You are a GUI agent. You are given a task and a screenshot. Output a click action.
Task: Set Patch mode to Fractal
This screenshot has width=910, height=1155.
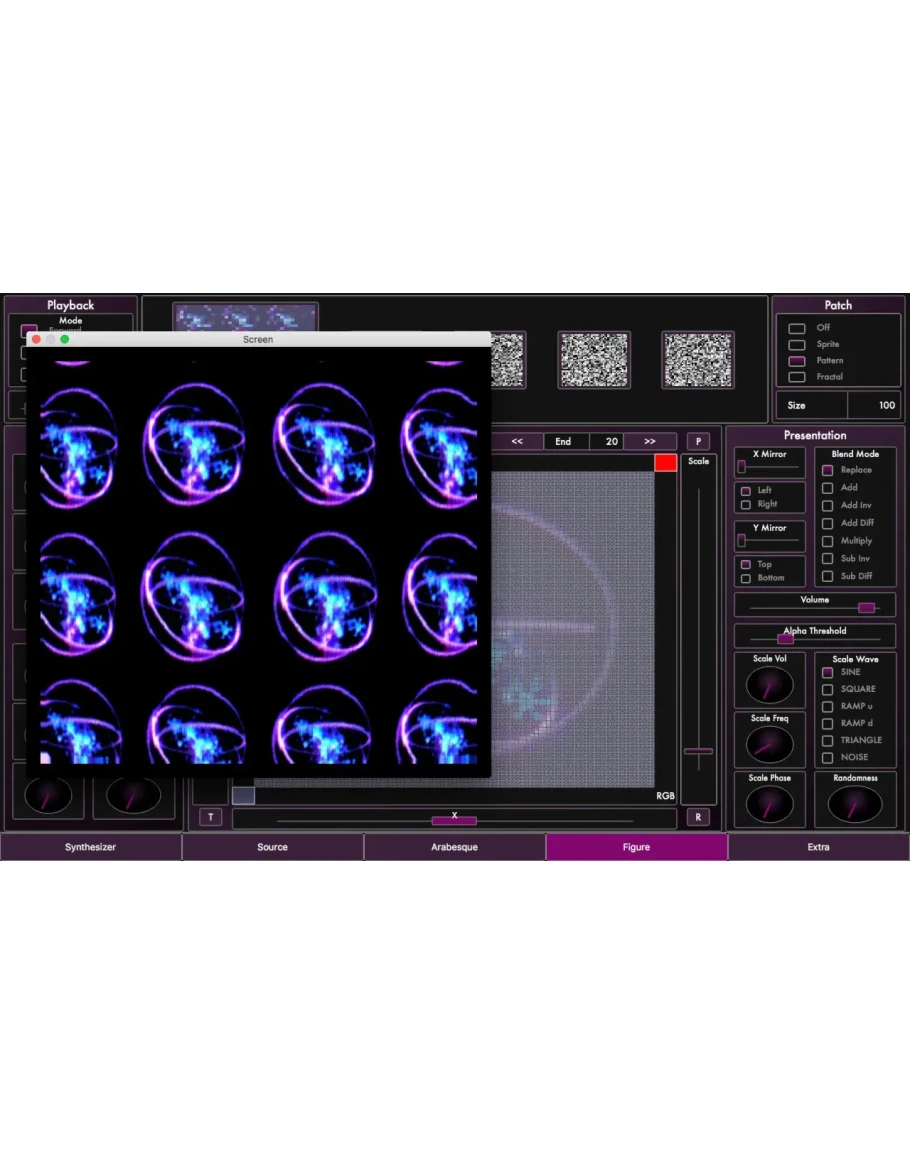click(x=797, y=377)
